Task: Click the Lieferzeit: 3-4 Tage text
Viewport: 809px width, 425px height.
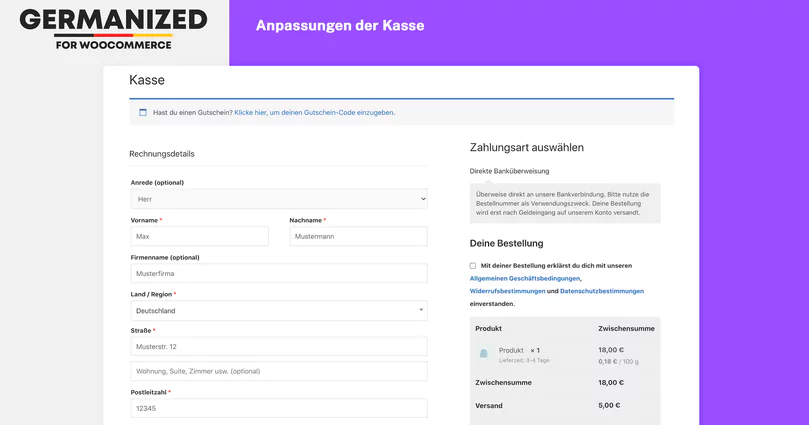Action: point(524,361)
